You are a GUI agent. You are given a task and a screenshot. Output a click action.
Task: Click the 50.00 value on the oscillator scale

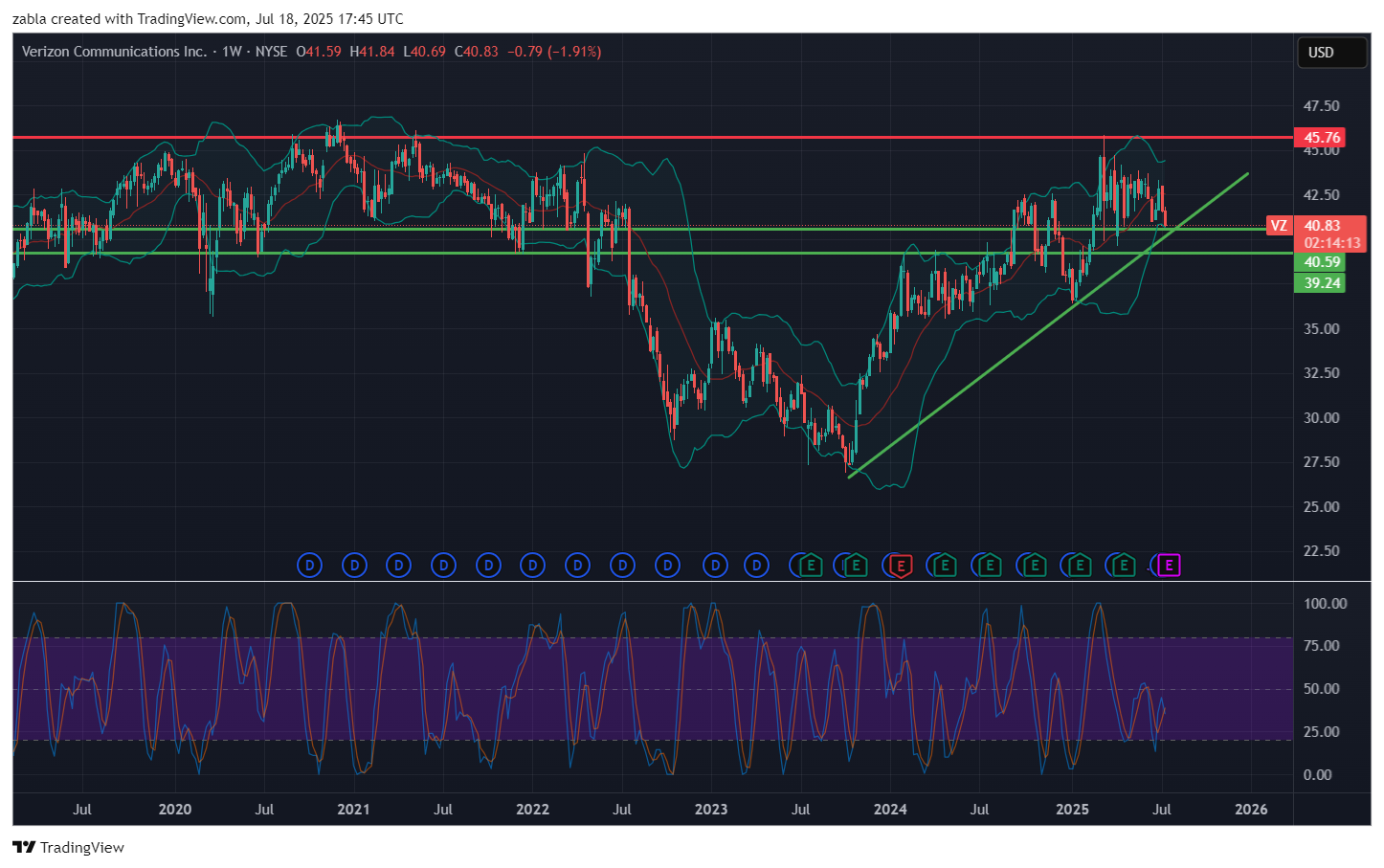(1321, 689)
